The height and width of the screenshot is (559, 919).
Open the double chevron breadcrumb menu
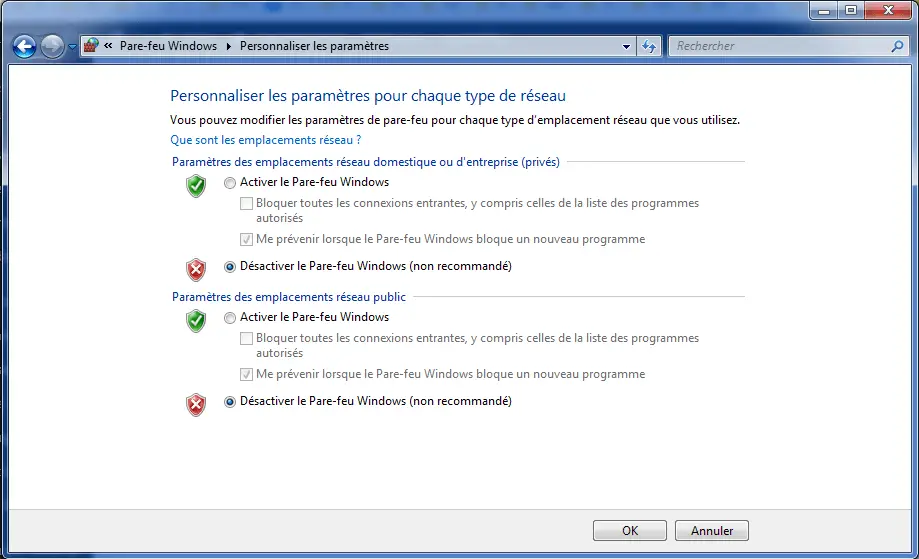108,45
